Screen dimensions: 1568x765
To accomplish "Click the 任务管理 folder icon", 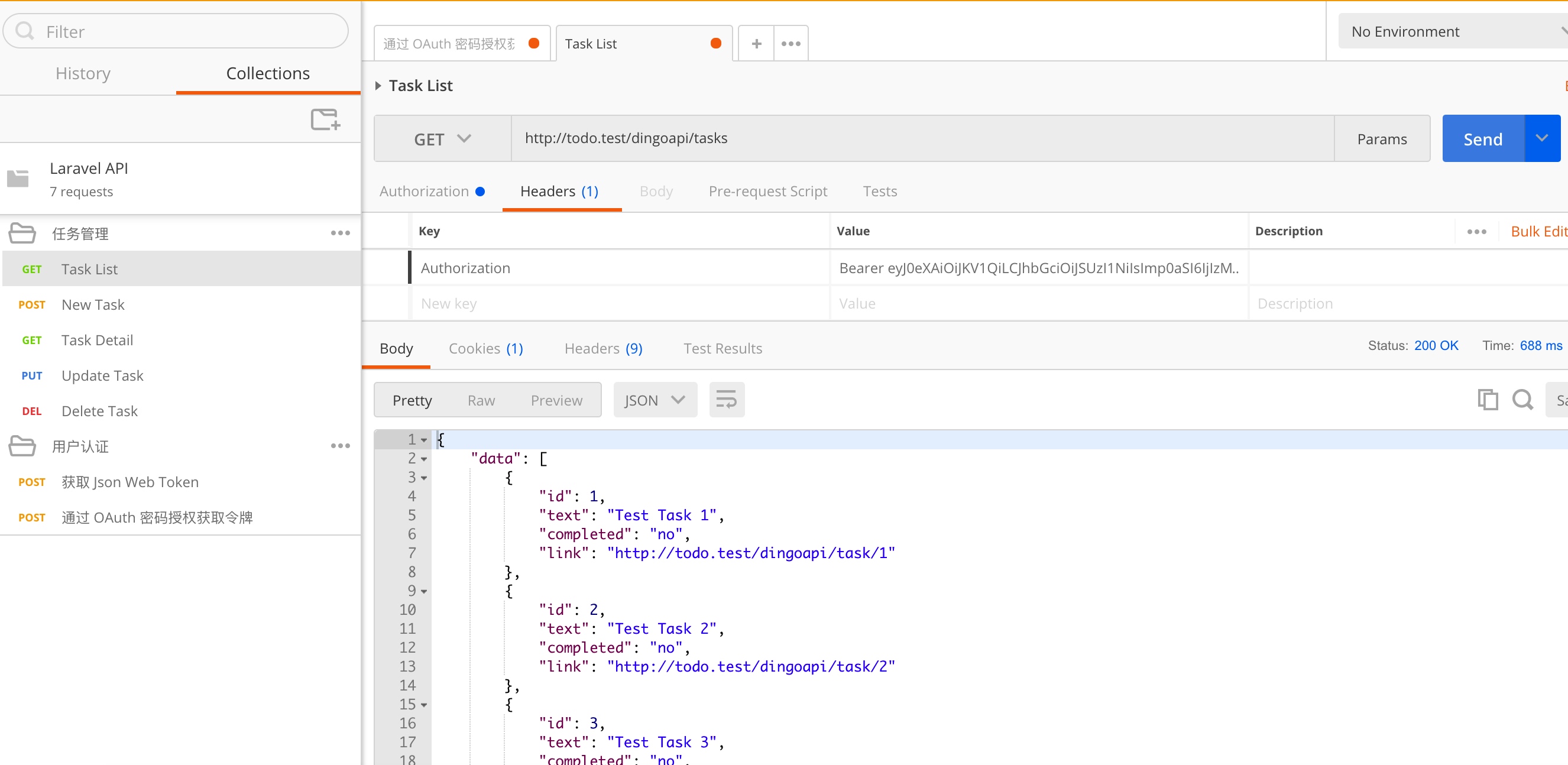I will pos(22,233).
